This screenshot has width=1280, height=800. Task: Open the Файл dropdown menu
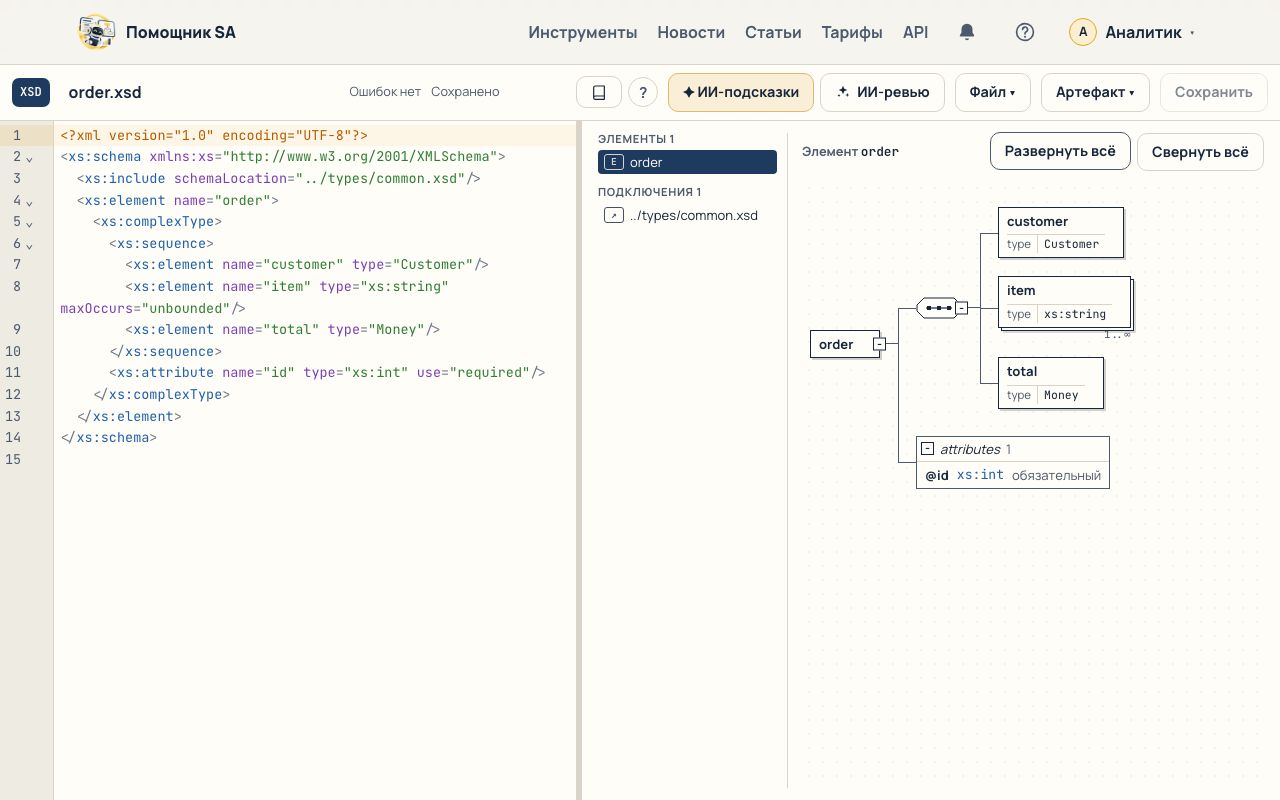pyautogui.click(x=992, y=92)
